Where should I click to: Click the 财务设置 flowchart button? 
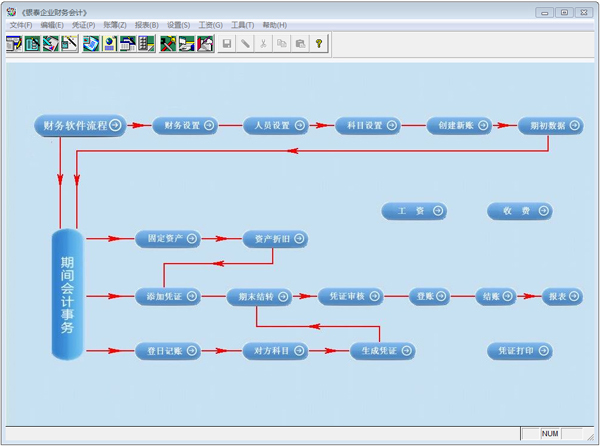click(x=184, y=126)
